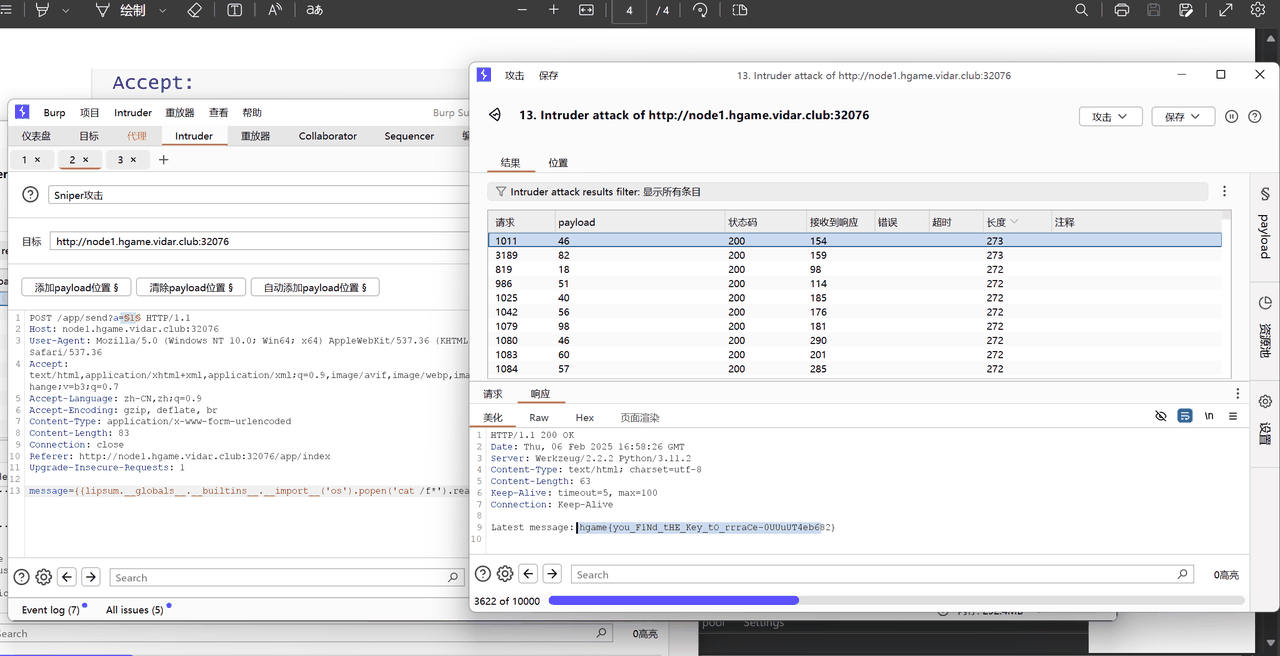
Task: Open the help icon beside Sniper攻击
Action: coord(31,195)
